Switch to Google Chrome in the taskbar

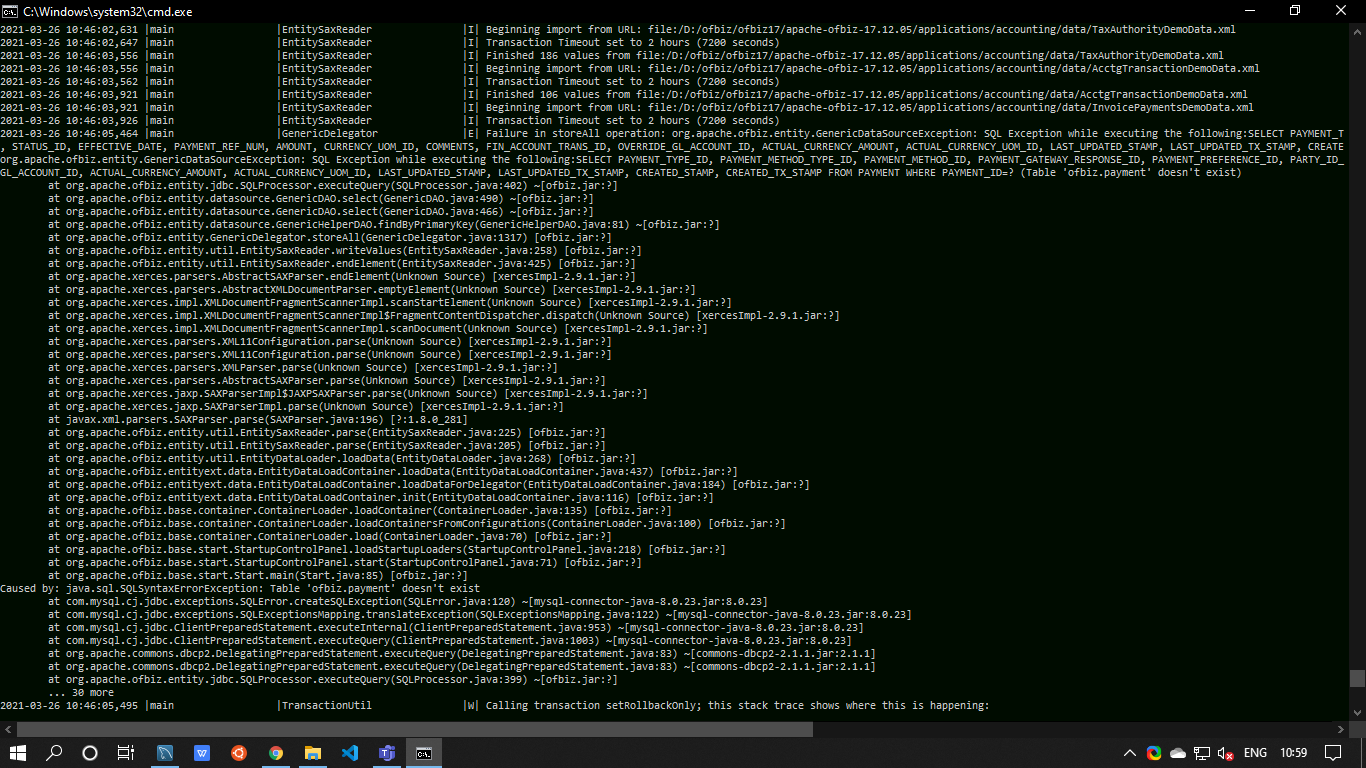coord(275,753)
